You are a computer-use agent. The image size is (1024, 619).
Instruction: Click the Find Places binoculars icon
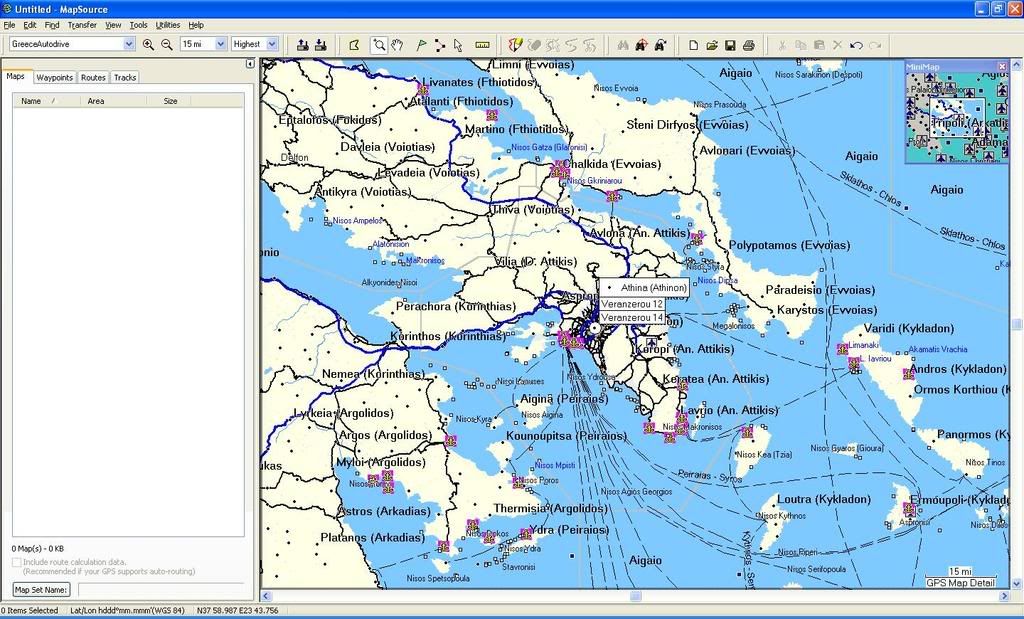(x=623, y=45)
